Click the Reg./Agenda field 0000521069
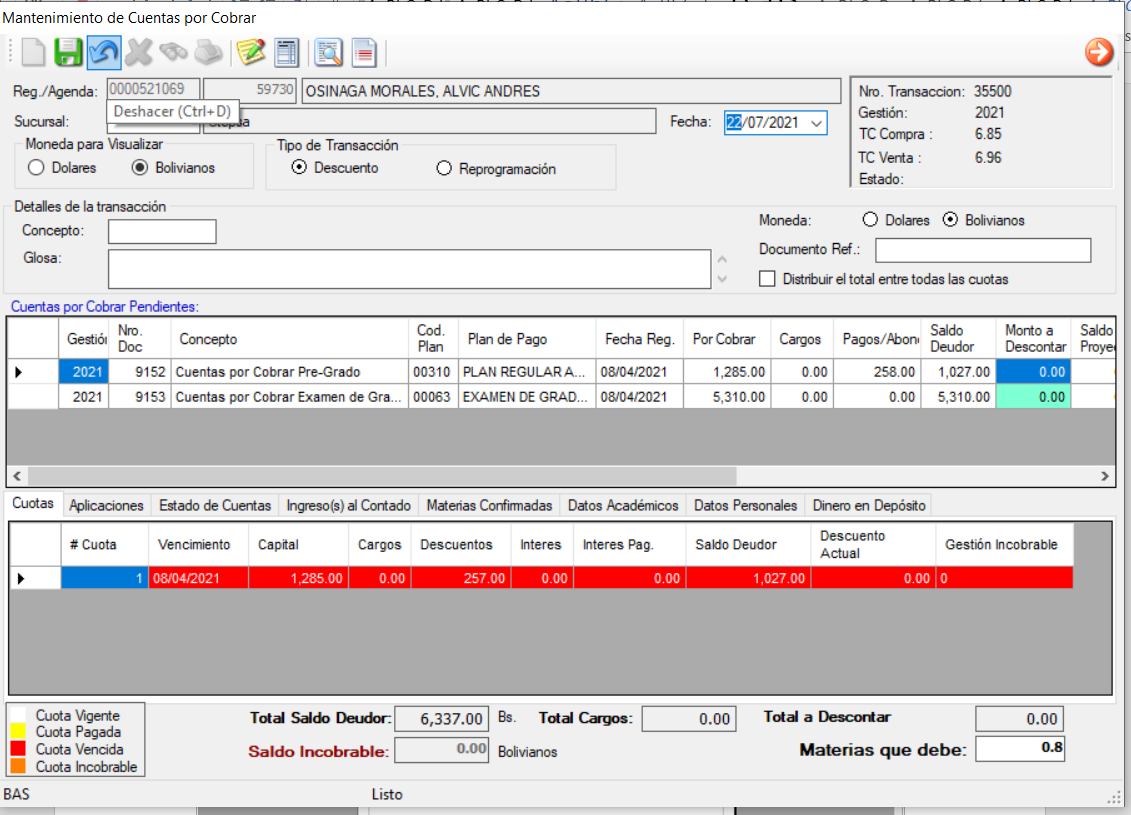Screen dimensions: 1131x815 154,89
